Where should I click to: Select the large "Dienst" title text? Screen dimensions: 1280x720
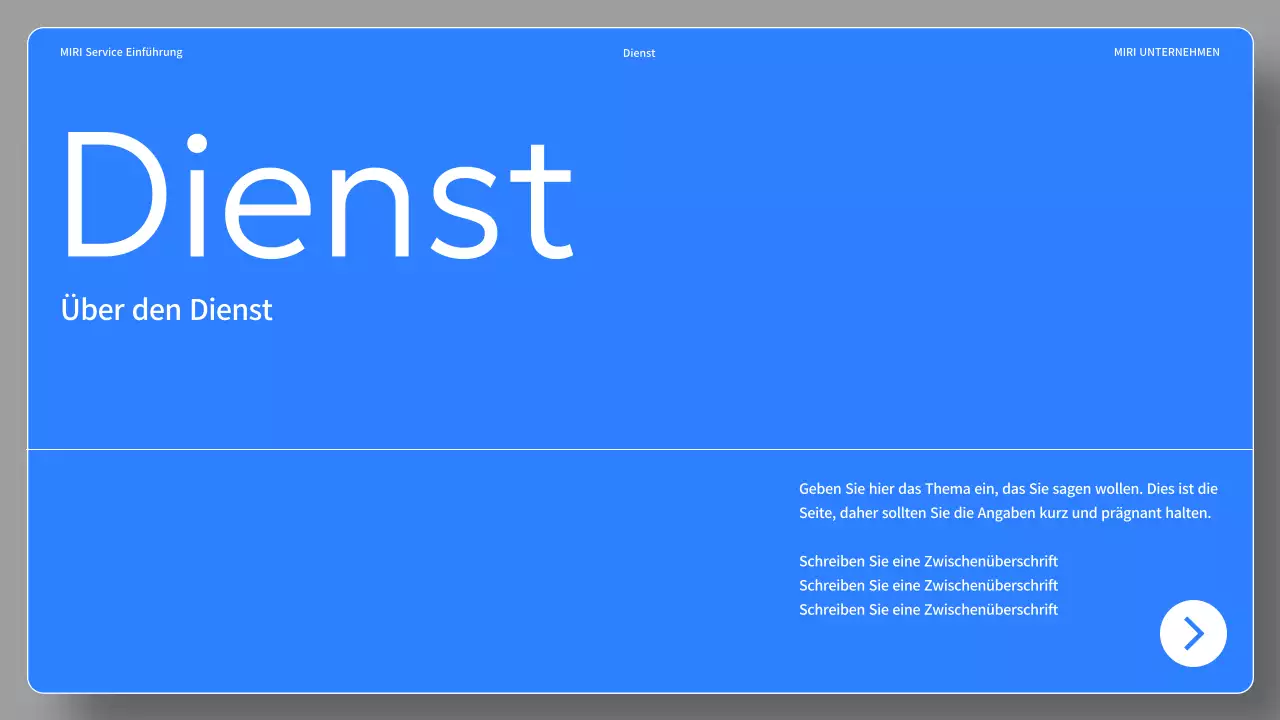pos(317,193)
